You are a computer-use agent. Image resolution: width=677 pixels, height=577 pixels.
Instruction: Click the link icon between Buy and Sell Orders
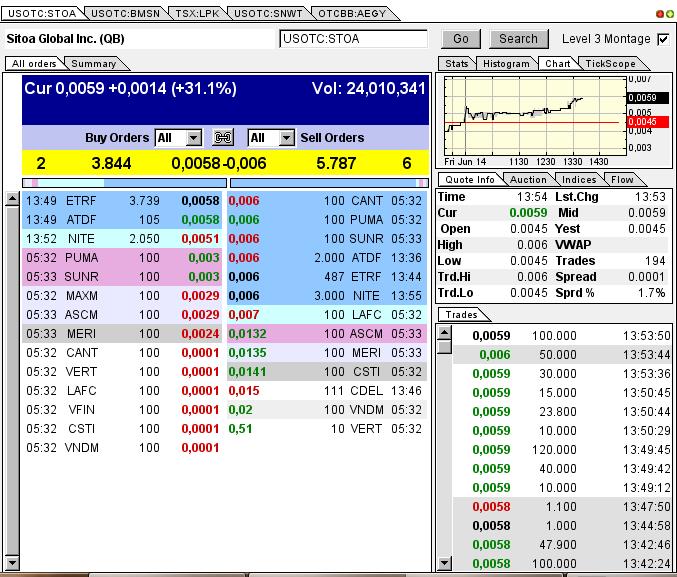tap(223, 138)
